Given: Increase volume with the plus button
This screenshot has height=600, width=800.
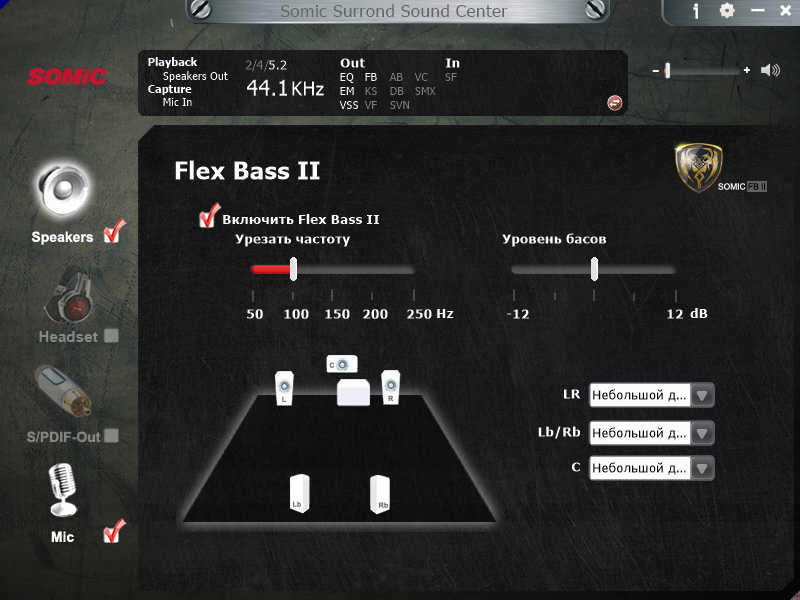Looking at the screenshot, I should [746, 70].
